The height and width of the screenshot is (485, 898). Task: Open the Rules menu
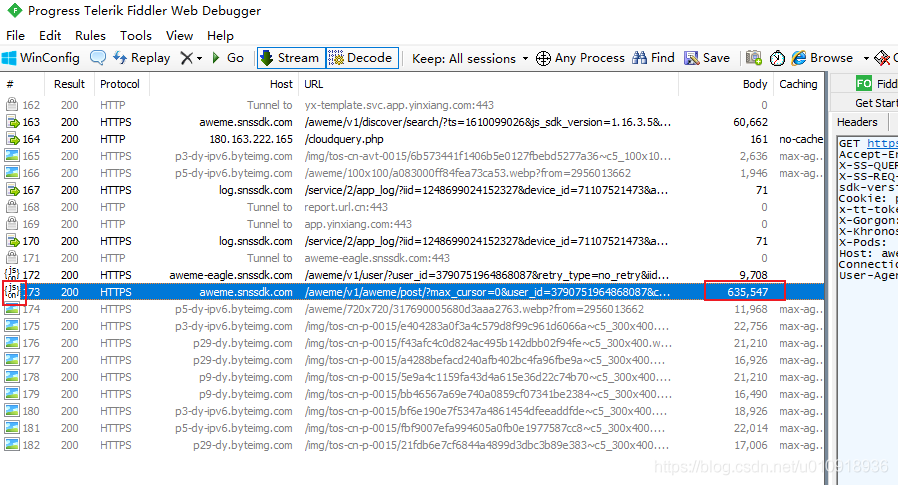click(x=90, y=36)
